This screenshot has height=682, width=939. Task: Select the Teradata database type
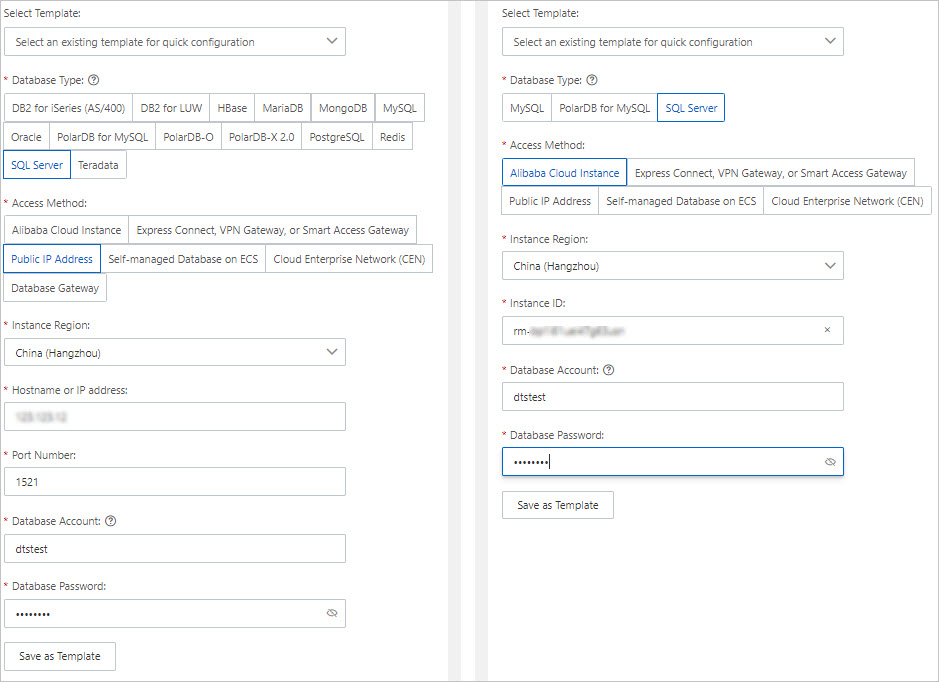pos(99,165)
